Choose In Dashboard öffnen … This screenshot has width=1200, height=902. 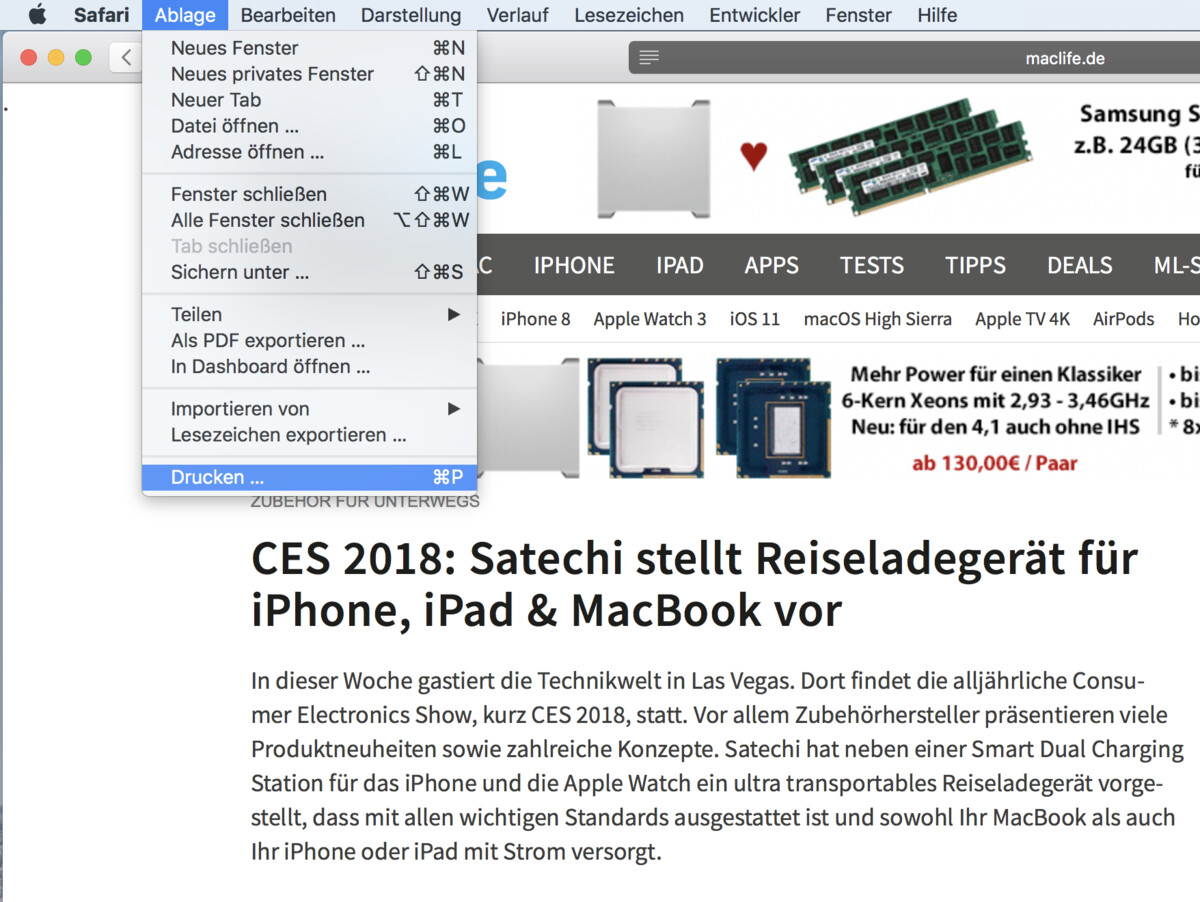pos(309,366)
